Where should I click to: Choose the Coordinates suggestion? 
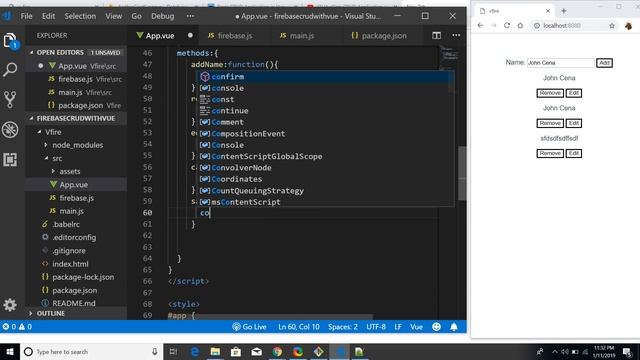click(326, 179)
